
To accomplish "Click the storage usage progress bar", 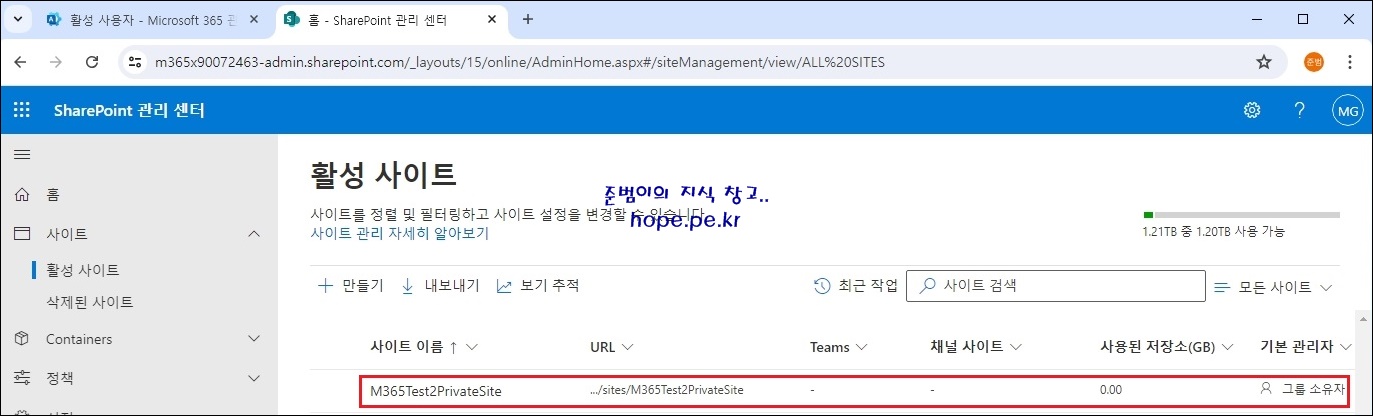I will (1241, 215).
